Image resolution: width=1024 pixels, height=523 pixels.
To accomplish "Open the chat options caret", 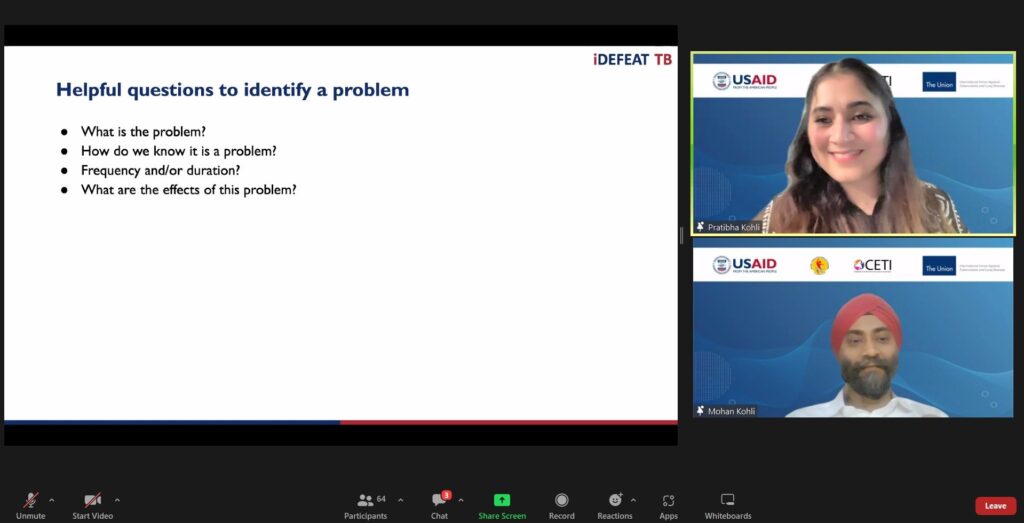I will click(x=461, y=499).
